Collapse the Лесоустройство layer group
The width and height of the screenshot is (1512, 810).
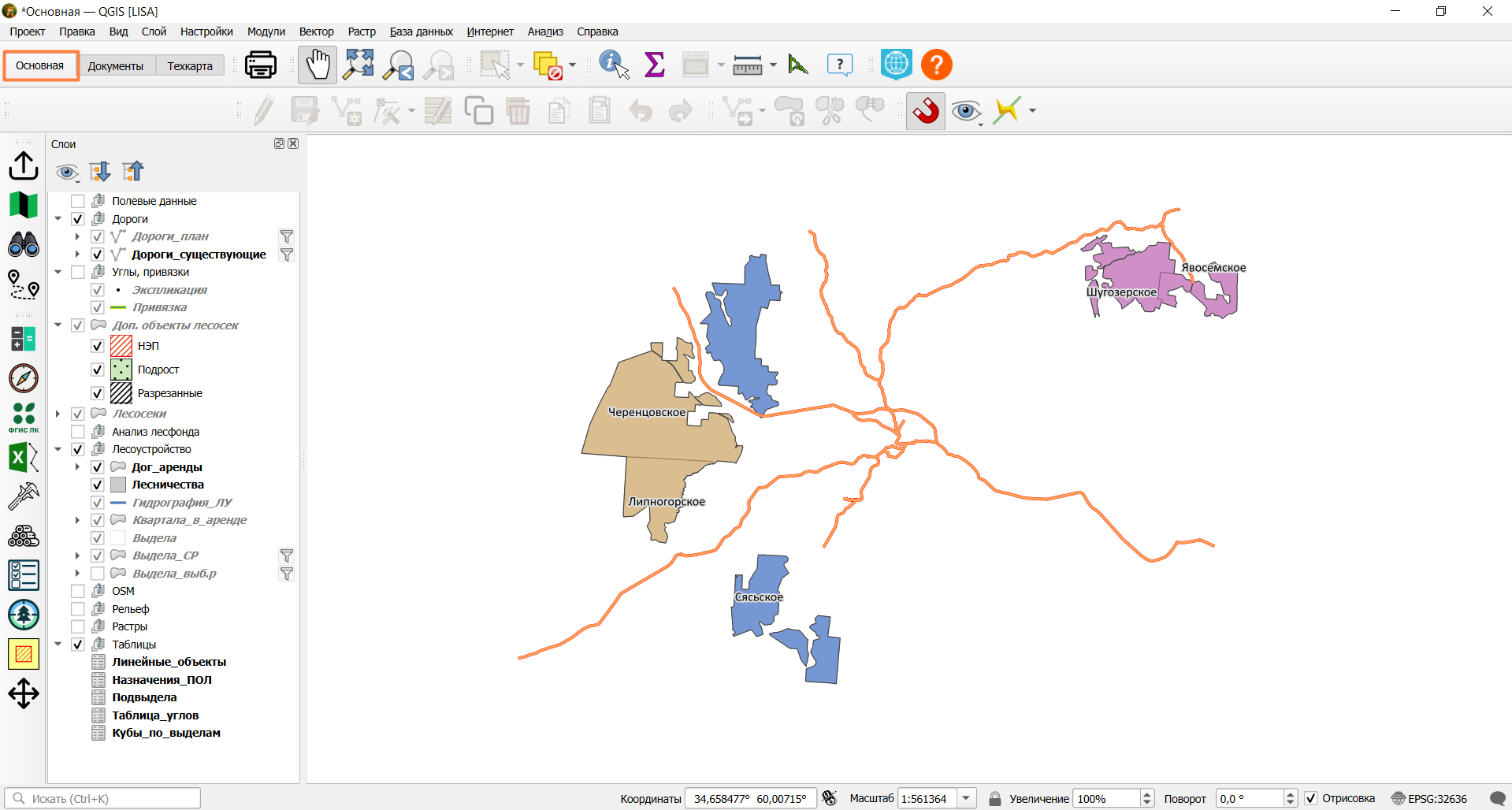(58, 449)
